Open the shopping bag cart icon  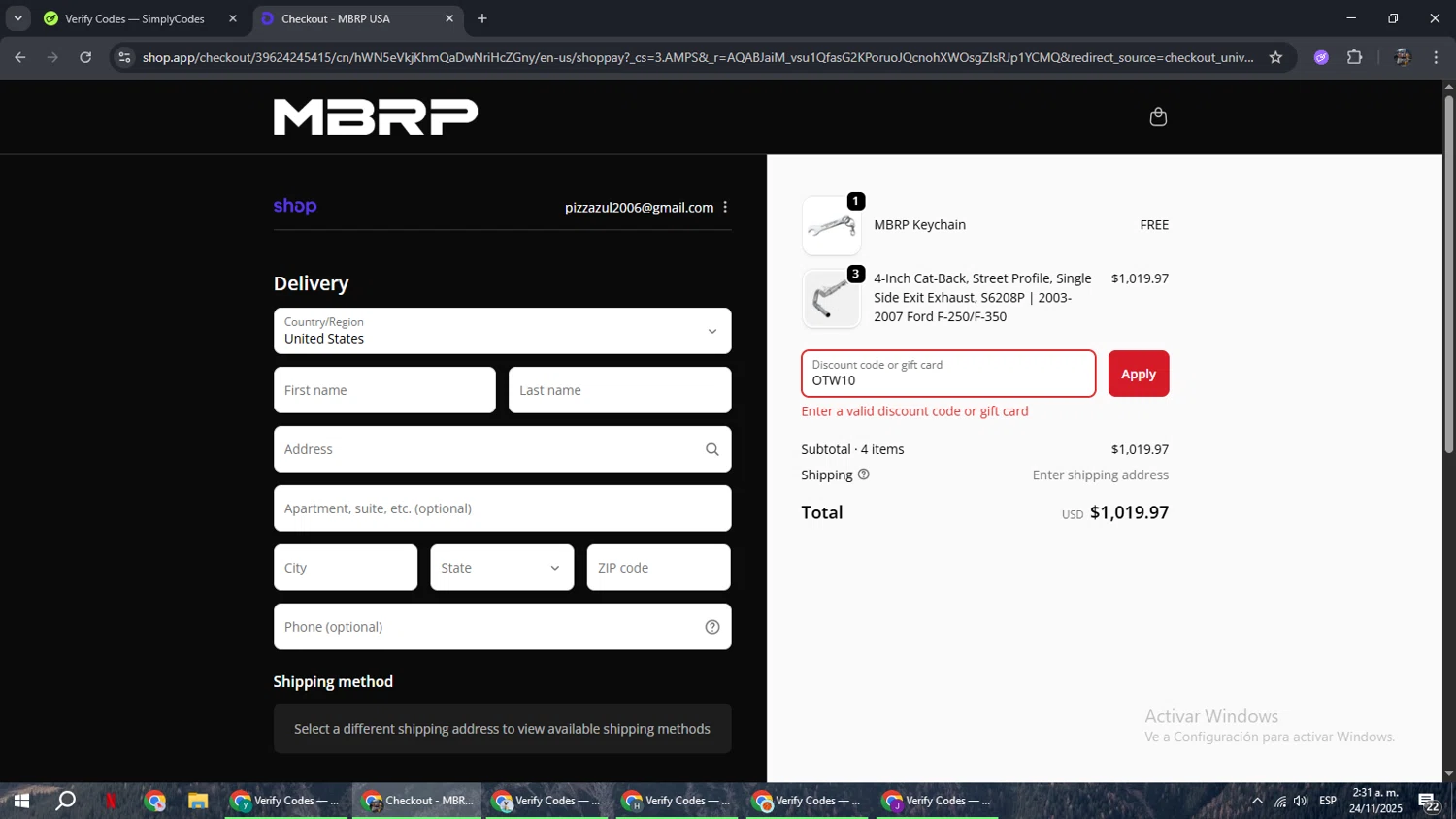coord(1158,116)
